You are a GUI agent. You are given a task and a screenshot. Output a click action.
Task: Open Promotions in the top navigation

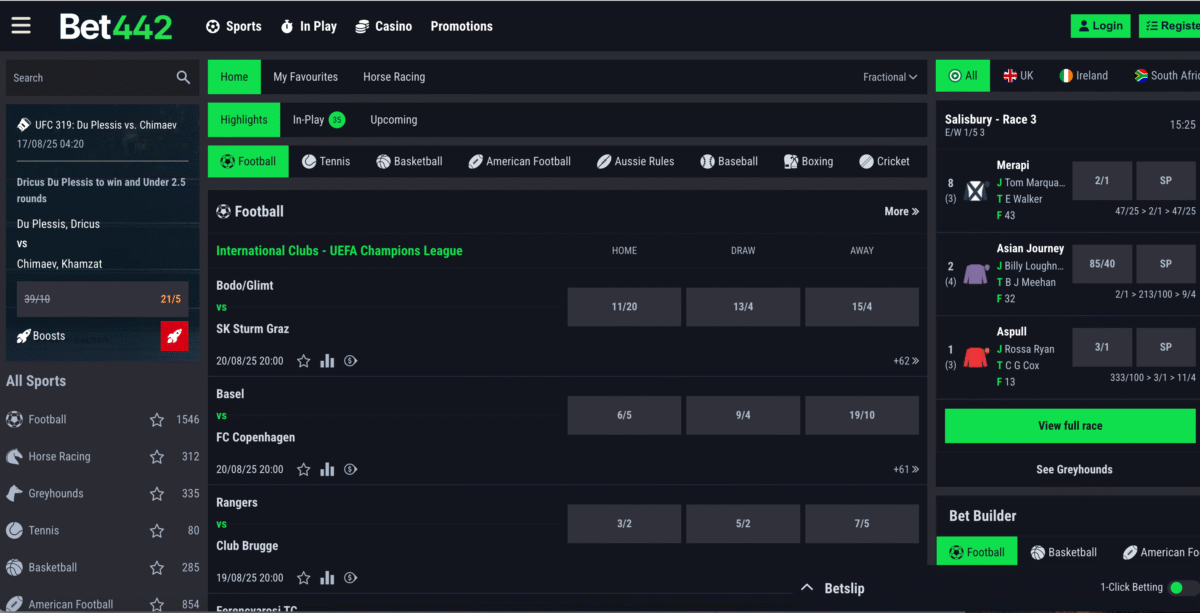pyautogui.click(x=461, y=26)
